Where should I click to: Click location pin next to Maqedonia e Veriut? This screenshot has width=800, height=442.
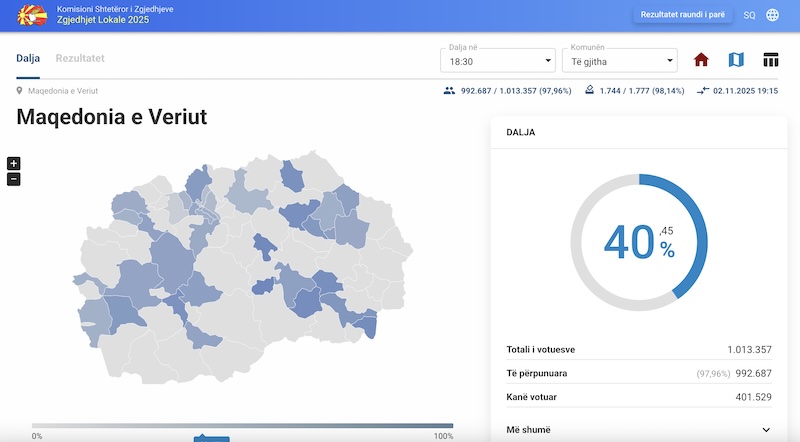pyautogui.click(x=20, y=91)
